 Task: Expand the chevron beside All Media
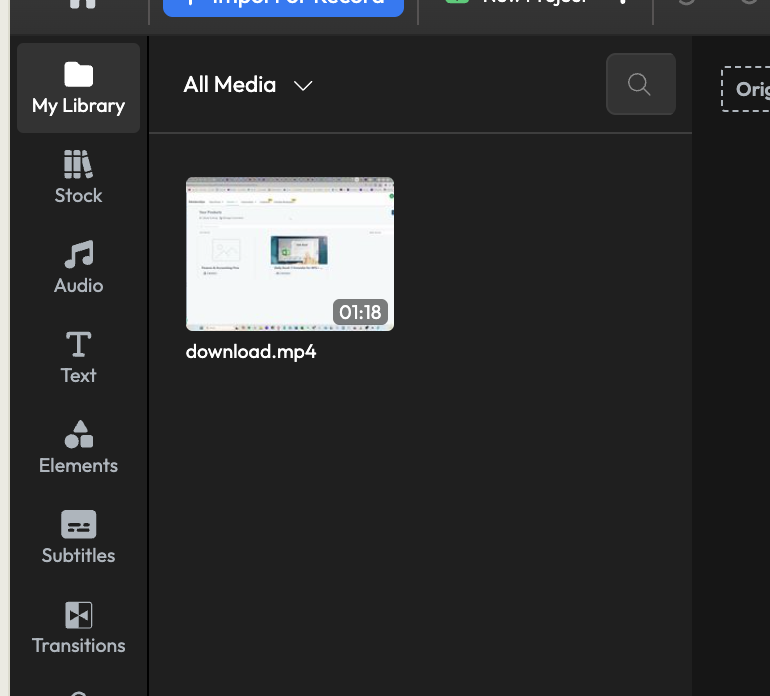[x=303, y=86]
